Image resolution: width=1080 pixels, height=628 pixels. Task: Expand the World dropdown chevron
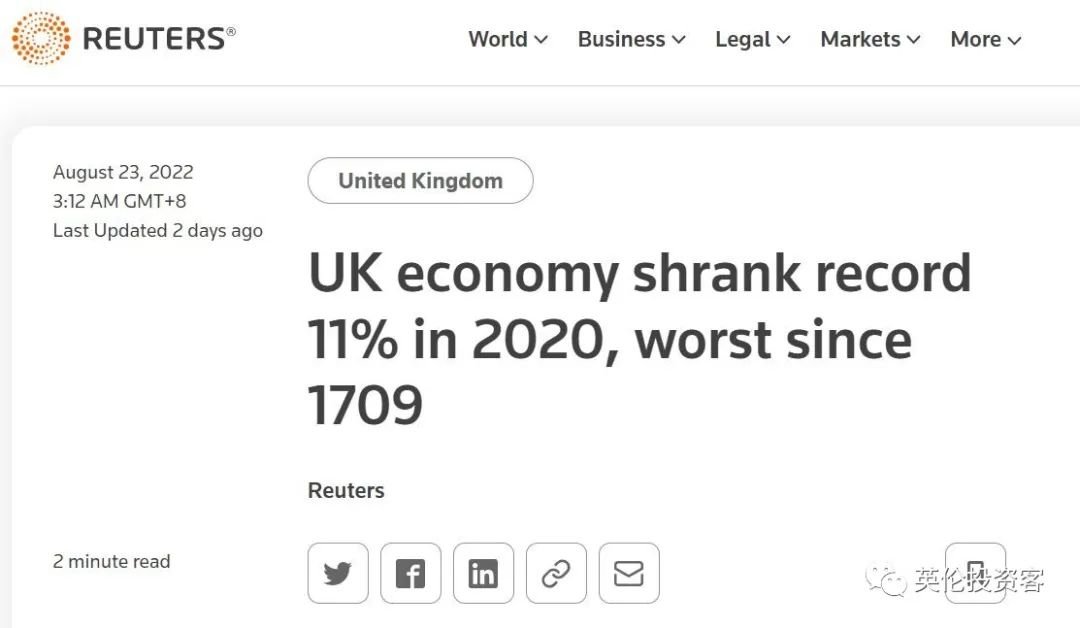tap(541, 40)
